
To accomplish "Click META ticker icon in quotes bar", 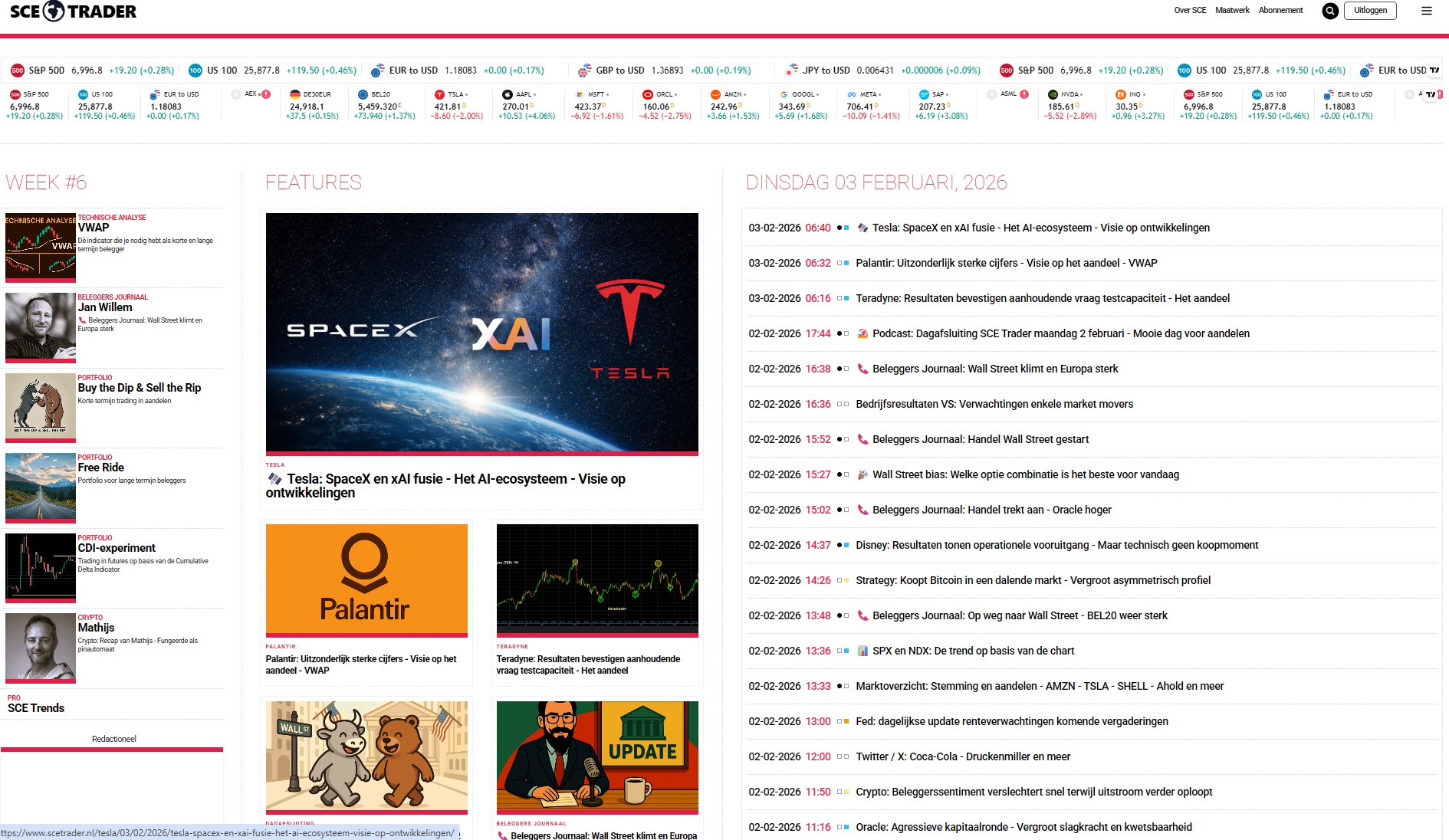I will (x=851, y=94).
